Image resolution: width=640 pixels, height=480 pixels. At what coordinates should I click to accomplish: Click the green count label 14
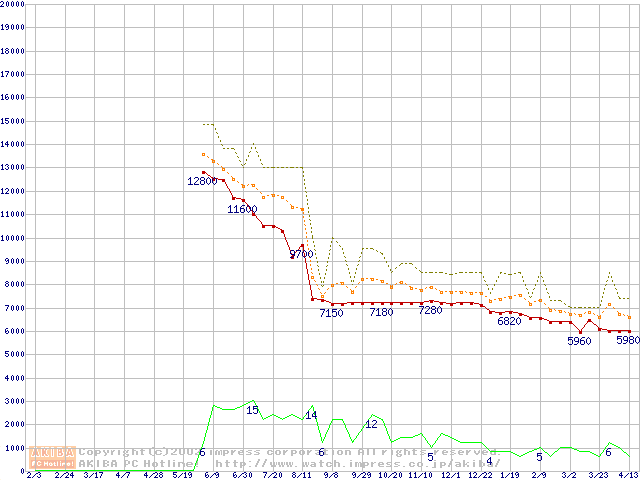[311, 414]
